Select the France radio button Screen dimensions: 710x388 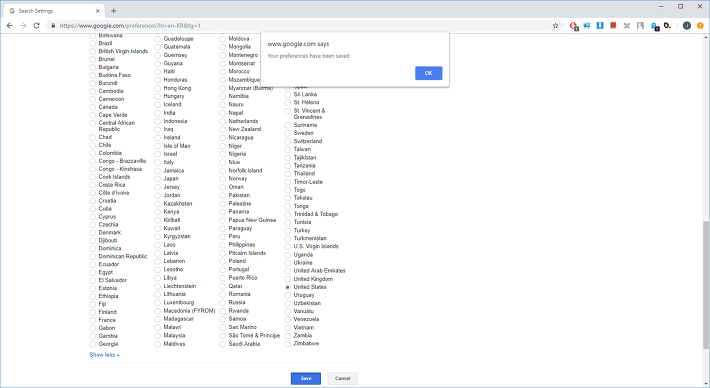93,320
